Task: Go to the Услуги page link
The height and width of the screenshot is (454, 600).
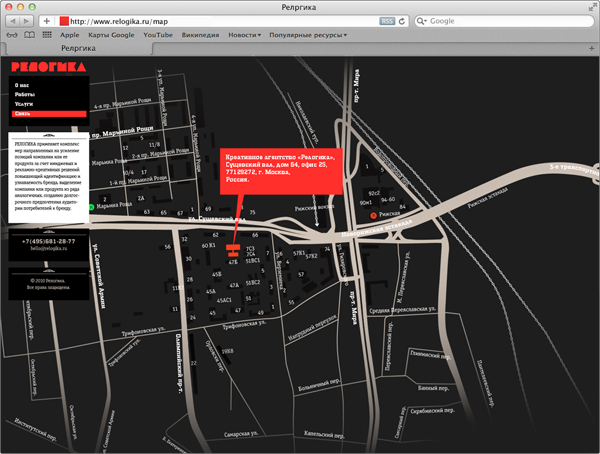Action: point(25,104)
